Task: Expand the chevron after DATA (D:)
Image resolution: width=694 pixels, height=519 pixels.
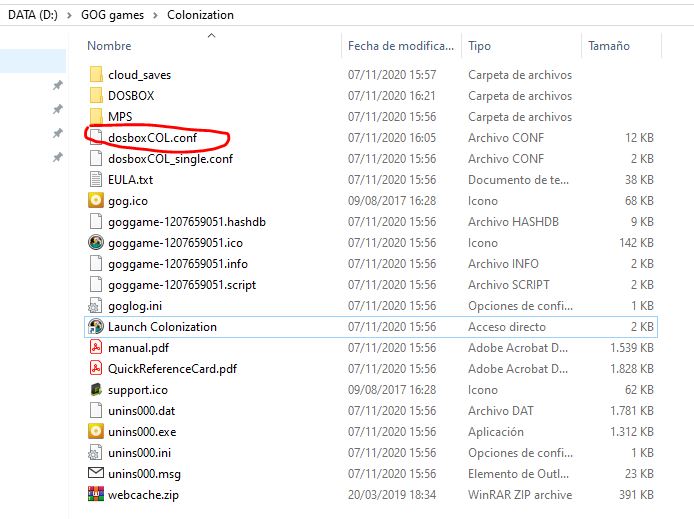Action: click(69, 15)
